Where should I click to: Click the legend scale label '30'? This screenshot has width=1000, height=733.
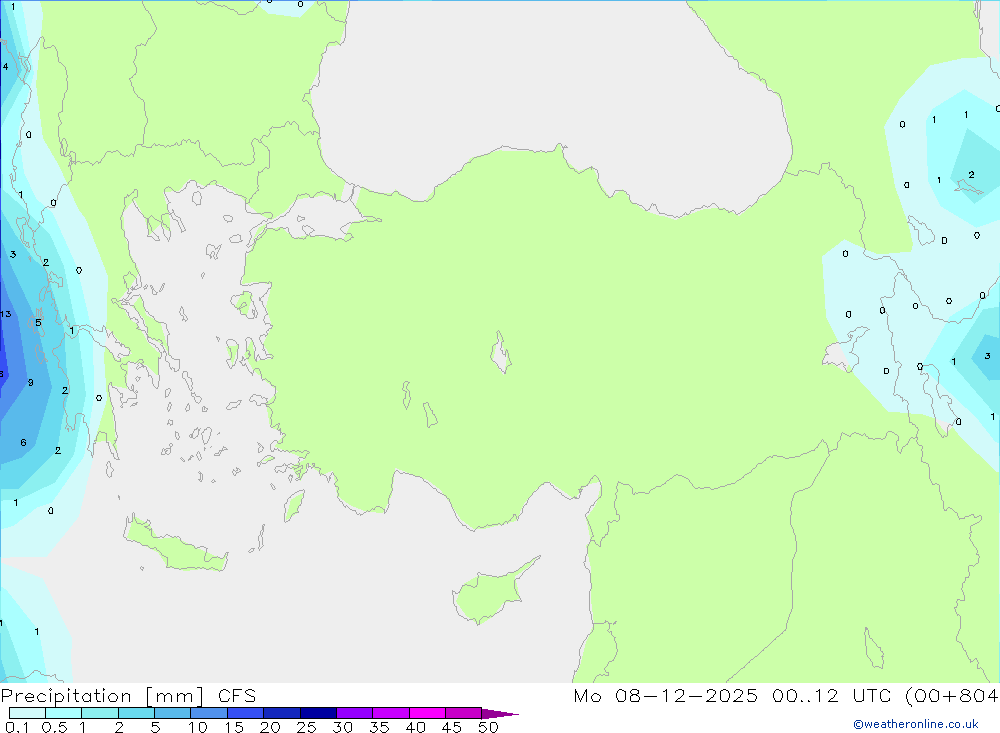pyautogui.click(x=343, y=727)
